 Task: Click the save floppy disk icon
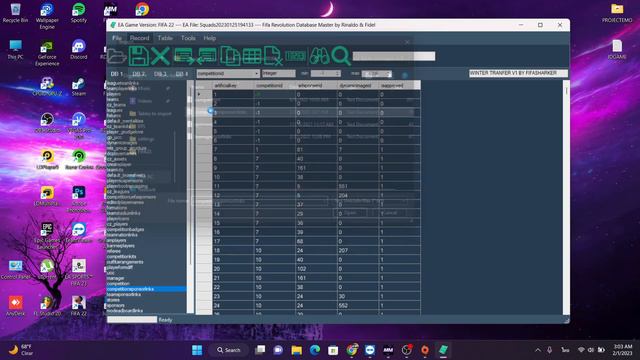(x=138, y=56)
